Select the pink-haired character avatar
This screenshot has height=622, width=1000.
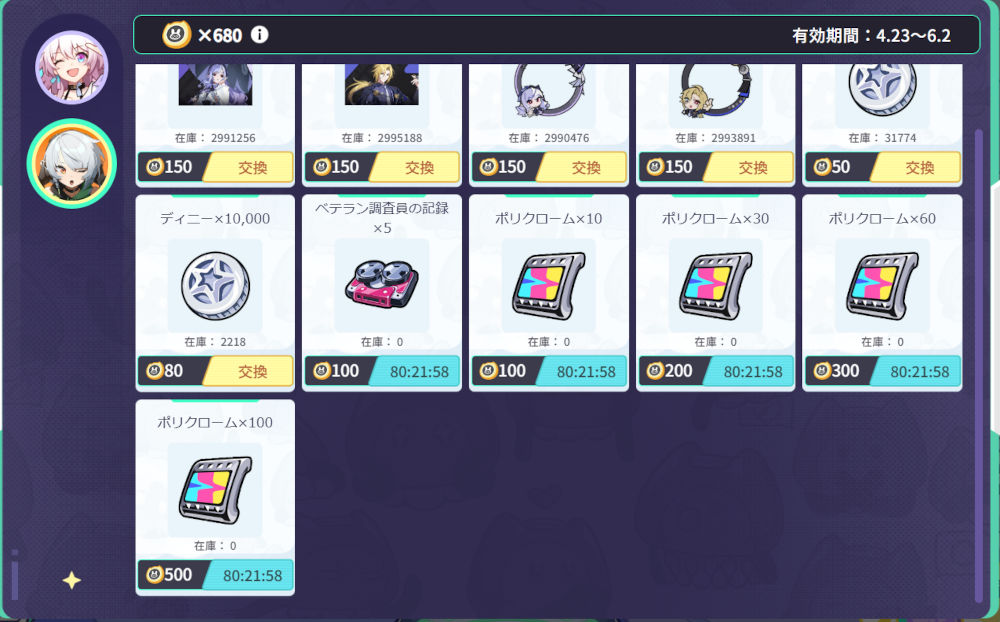[x=71, y=67]
